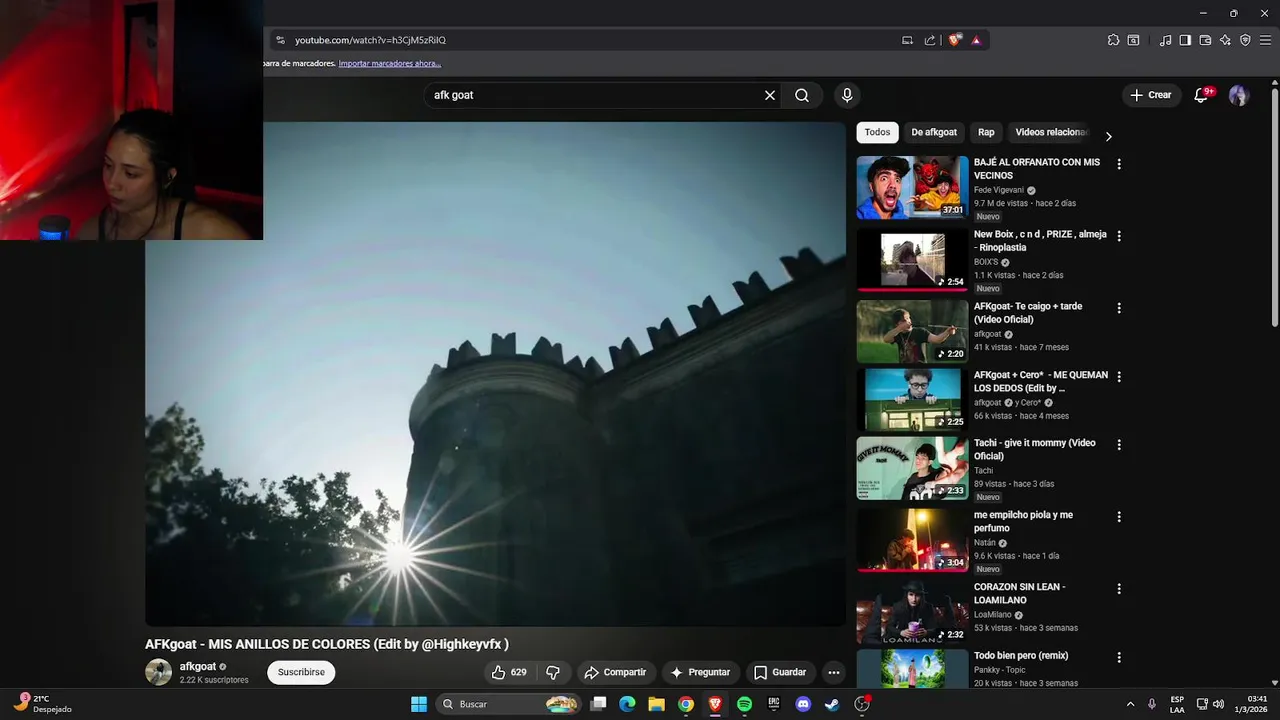Viewport: 1280px width, 720px height.
Task: Click the Compartir share button
Action: point(615,672)
